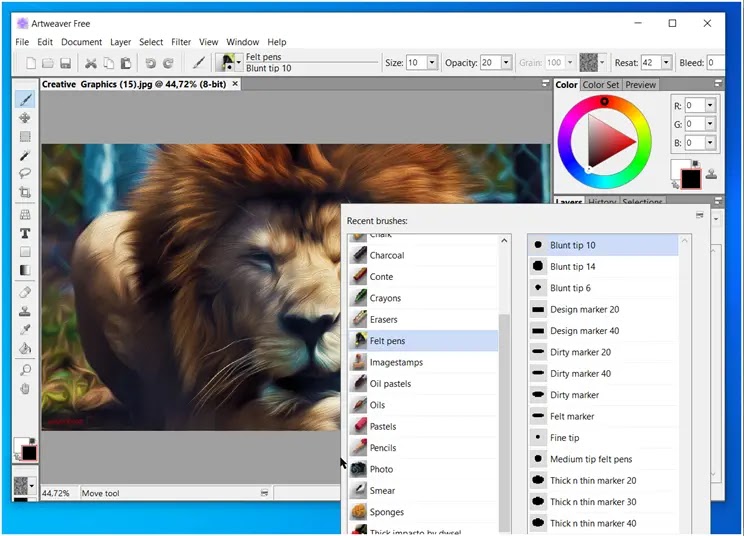The image size is (744, 536).
Task: Select the Crop tool
Action: 25,192
